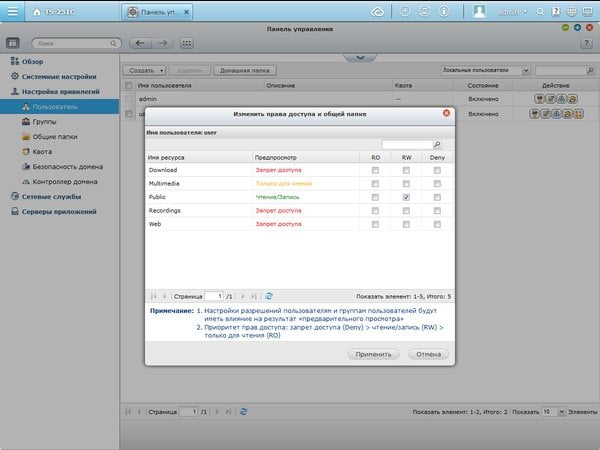Click the dialog page number field
The image size is (600, 450).
tap(214, 296)
